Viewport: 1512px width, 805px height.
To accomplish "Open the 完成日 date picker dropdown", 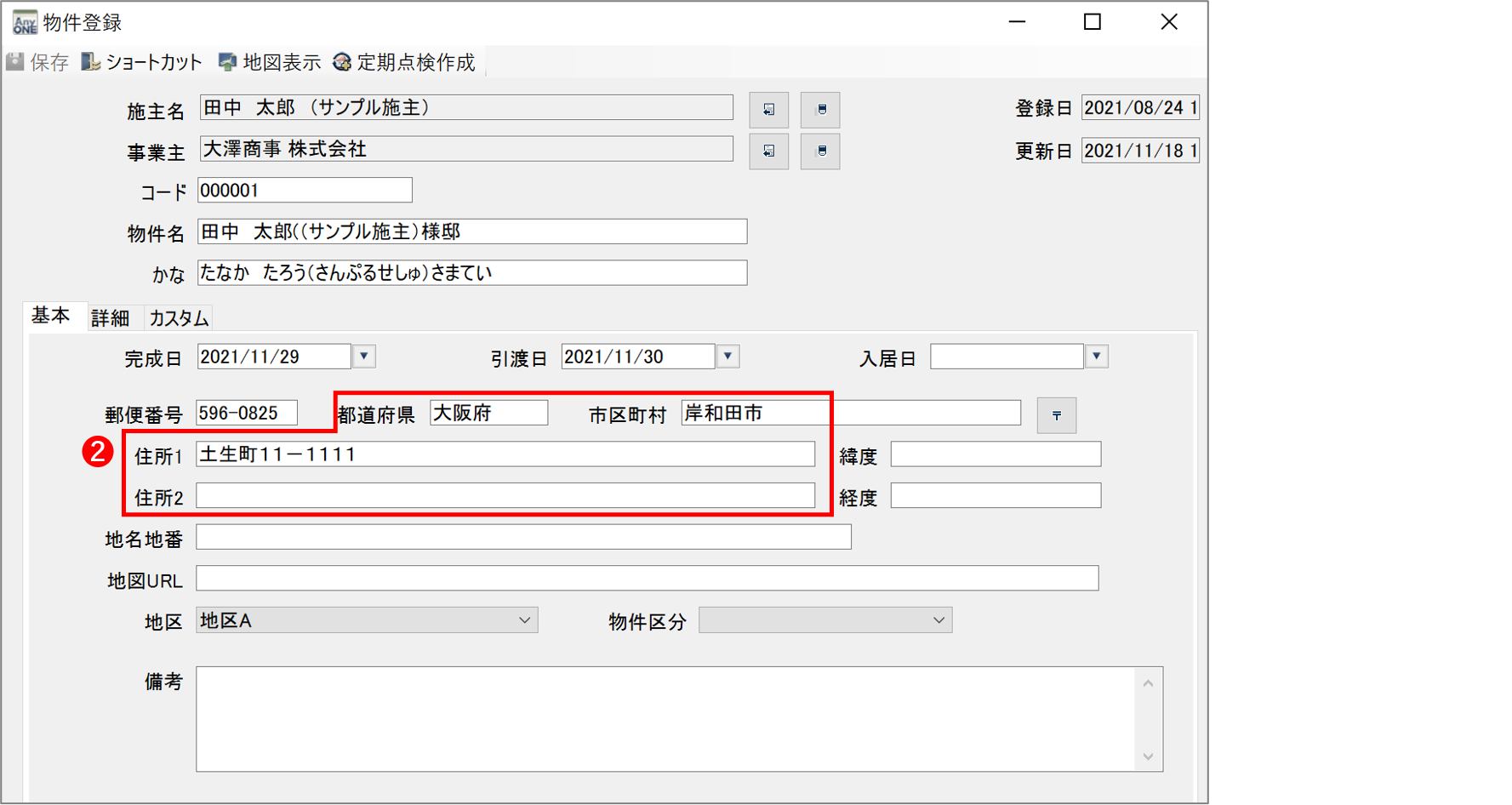I will coord(364,357).
